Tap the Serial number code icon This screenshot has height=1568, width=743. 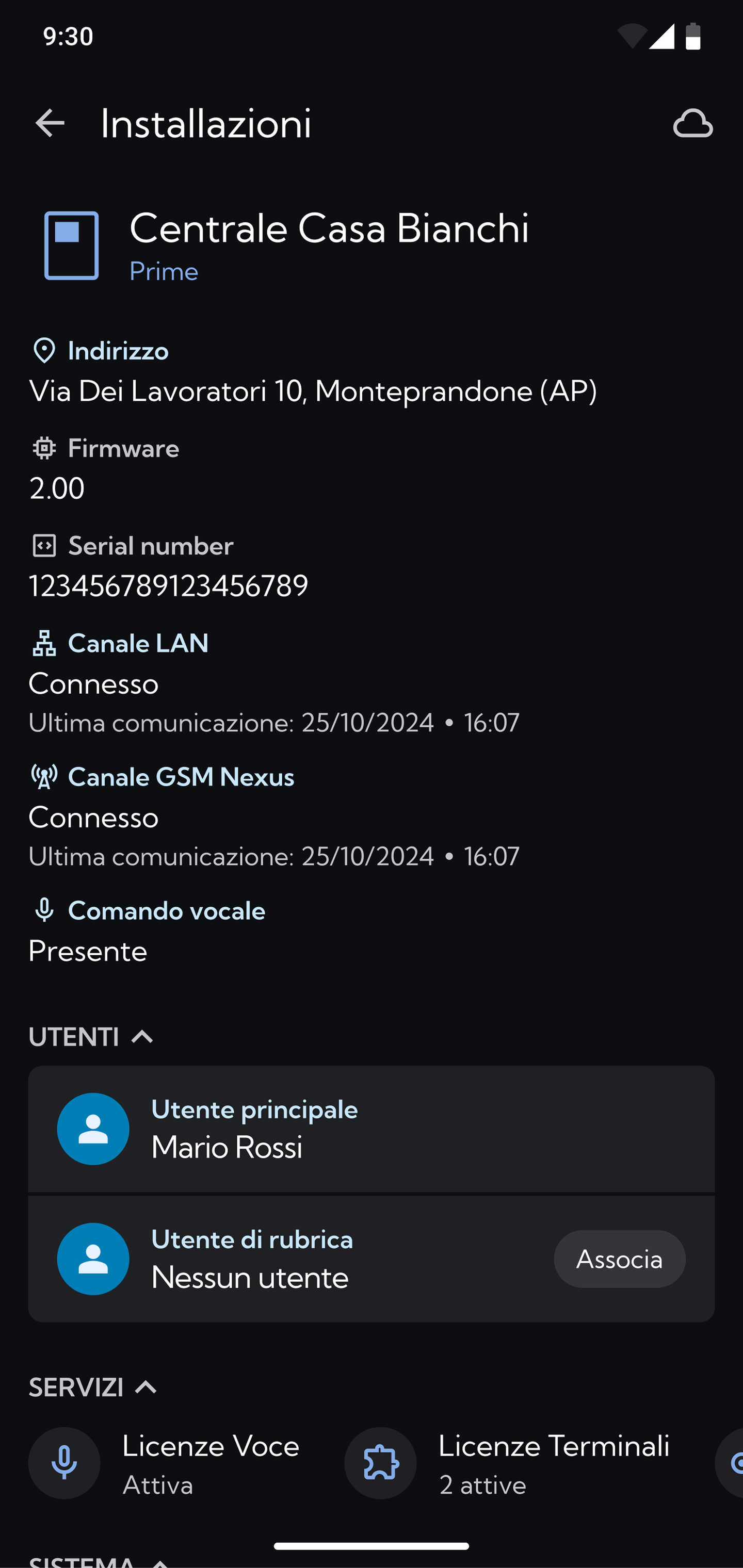pyautogui.click(x=44, y=546)
